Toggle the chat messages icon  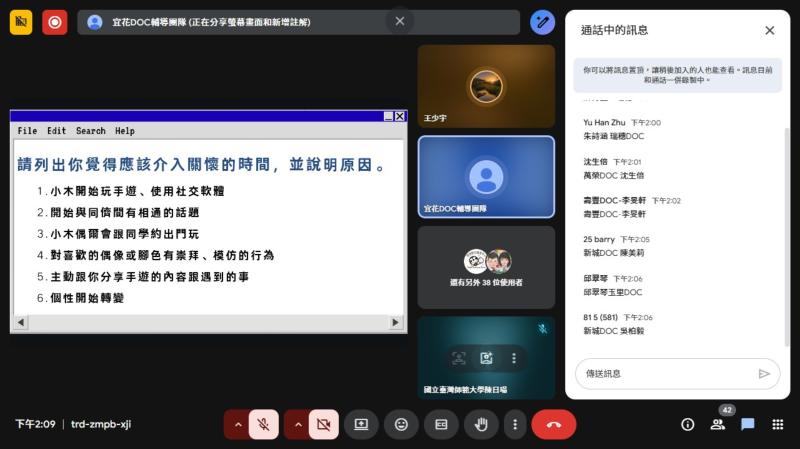click(748, 425)
